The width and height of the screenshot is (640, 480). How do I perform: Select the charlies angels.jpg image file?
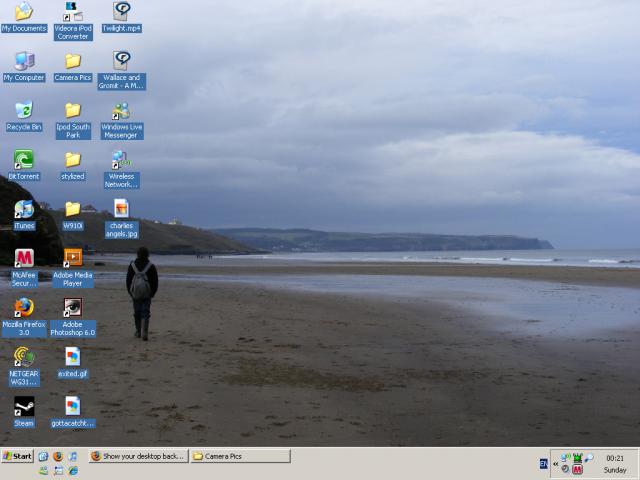pyautogui.click(x=121, y=209)
